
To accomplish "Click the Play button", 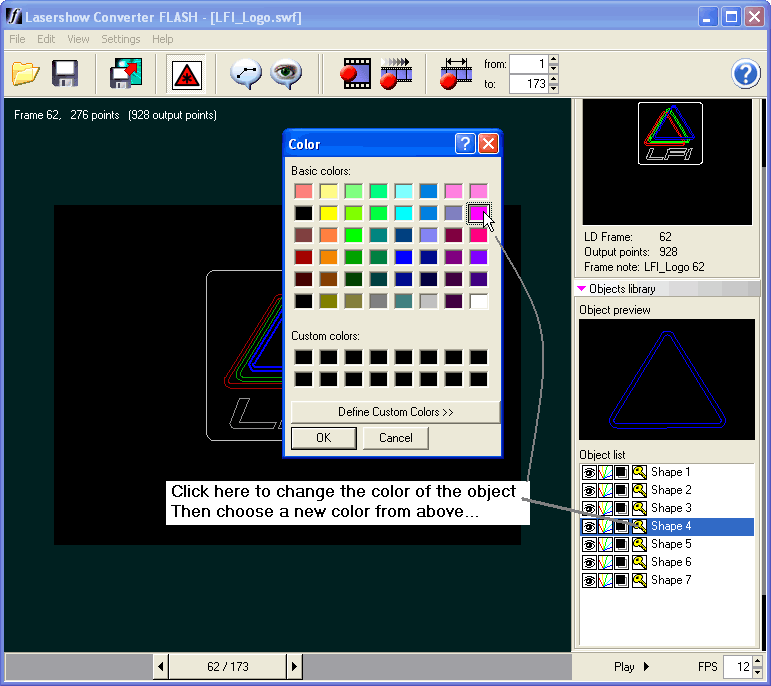I will pyautogui.click(x=631, y=667).
